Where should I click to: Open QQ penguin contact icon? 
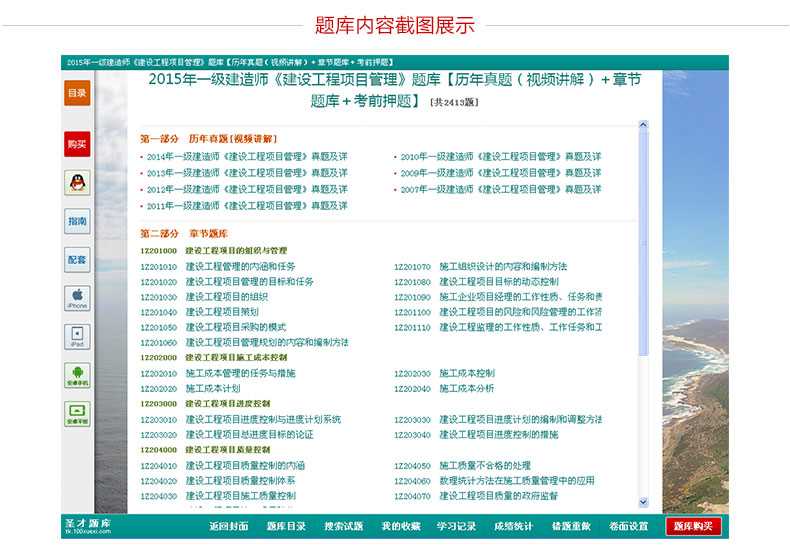coord(77,182)
